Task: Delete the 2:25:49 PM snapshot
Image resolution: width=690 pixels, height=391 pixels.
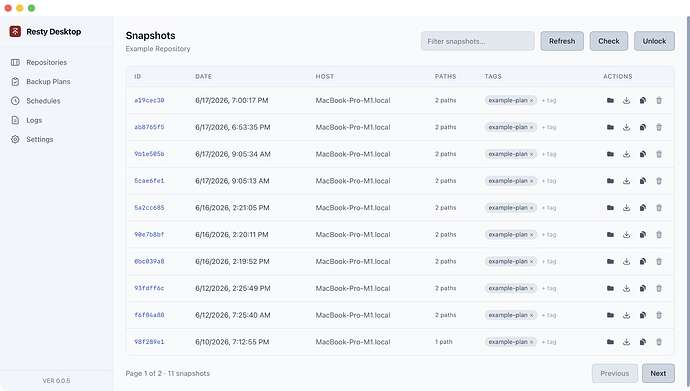Action: pos(659,288)
